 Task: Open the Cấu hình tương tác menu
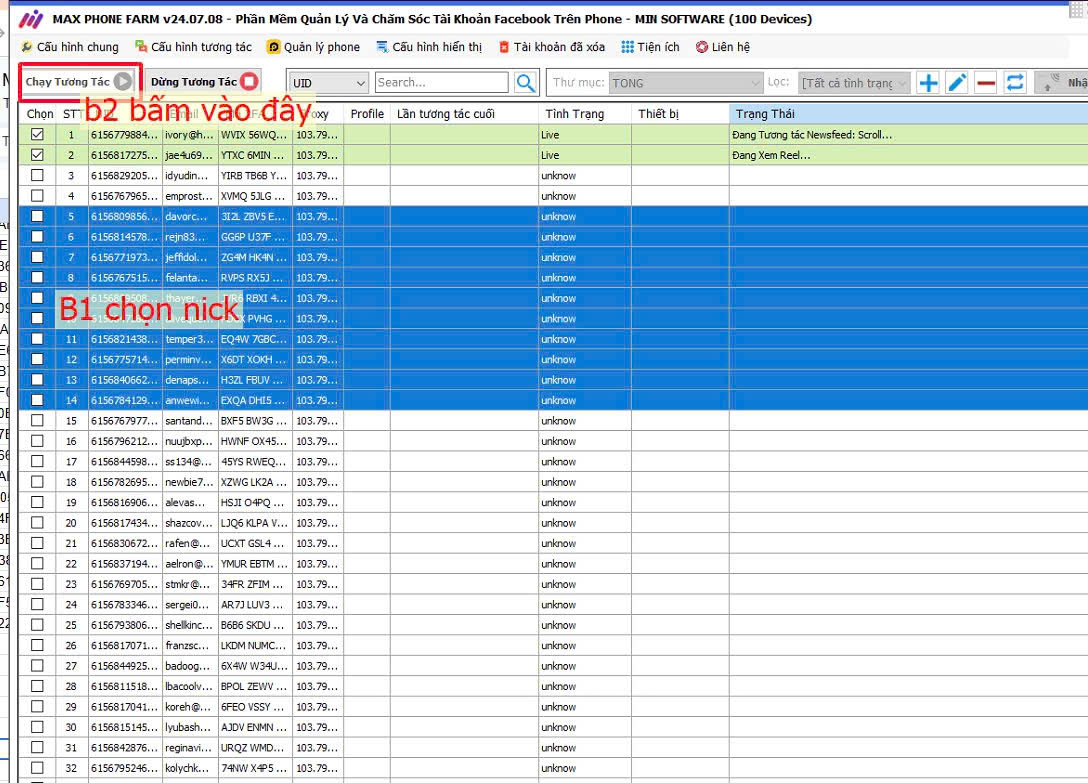point(193,47)
